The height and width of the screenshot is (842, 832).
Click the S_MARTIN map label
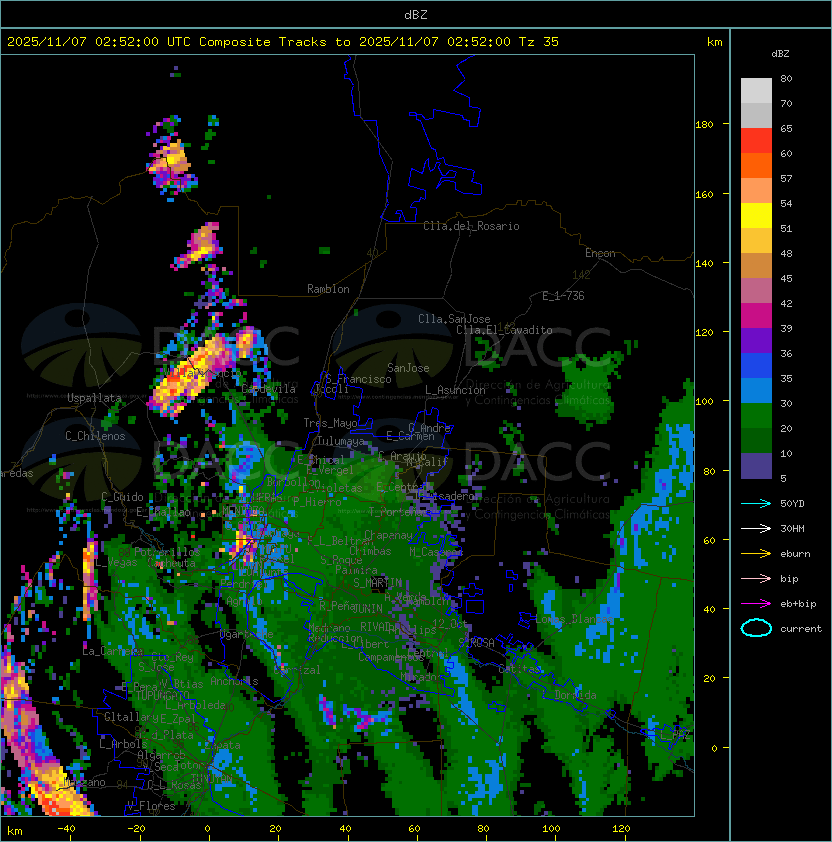377,583
